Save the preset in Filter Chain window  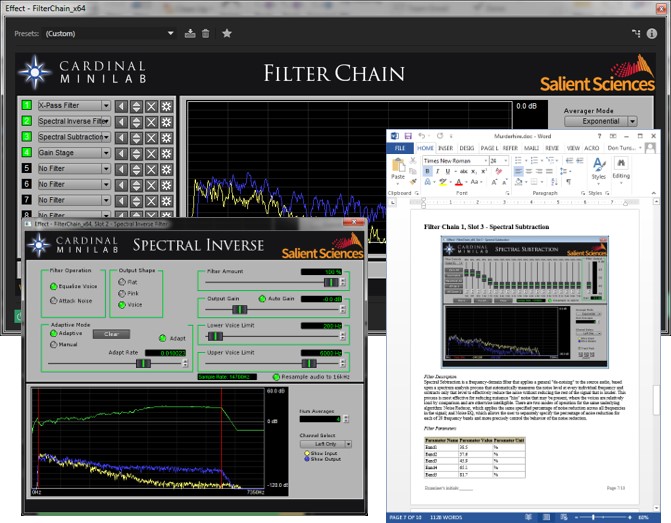pyautogui.click(x=190, y=33)
